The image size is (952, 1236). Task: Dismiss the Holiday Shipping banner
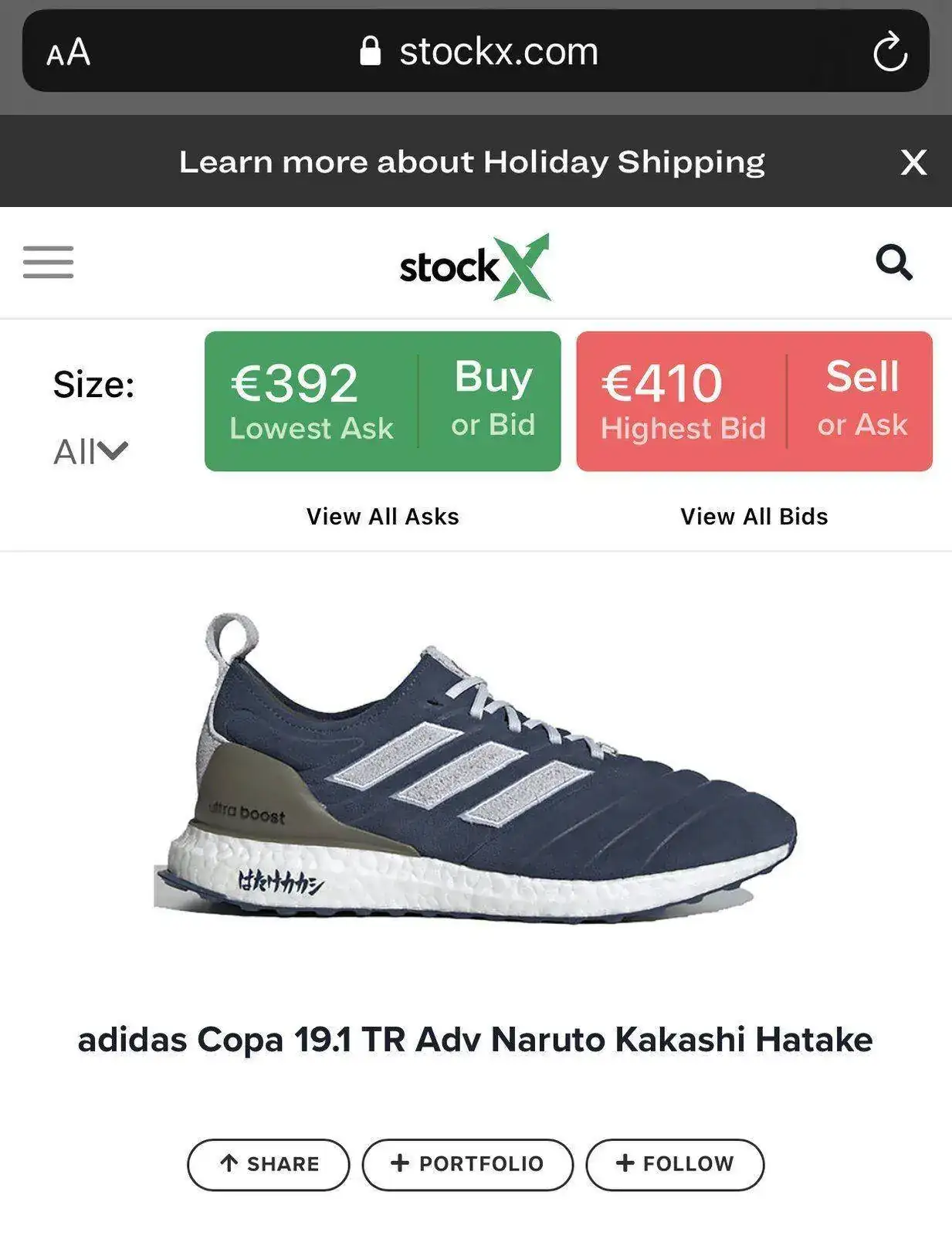point(913,162)
